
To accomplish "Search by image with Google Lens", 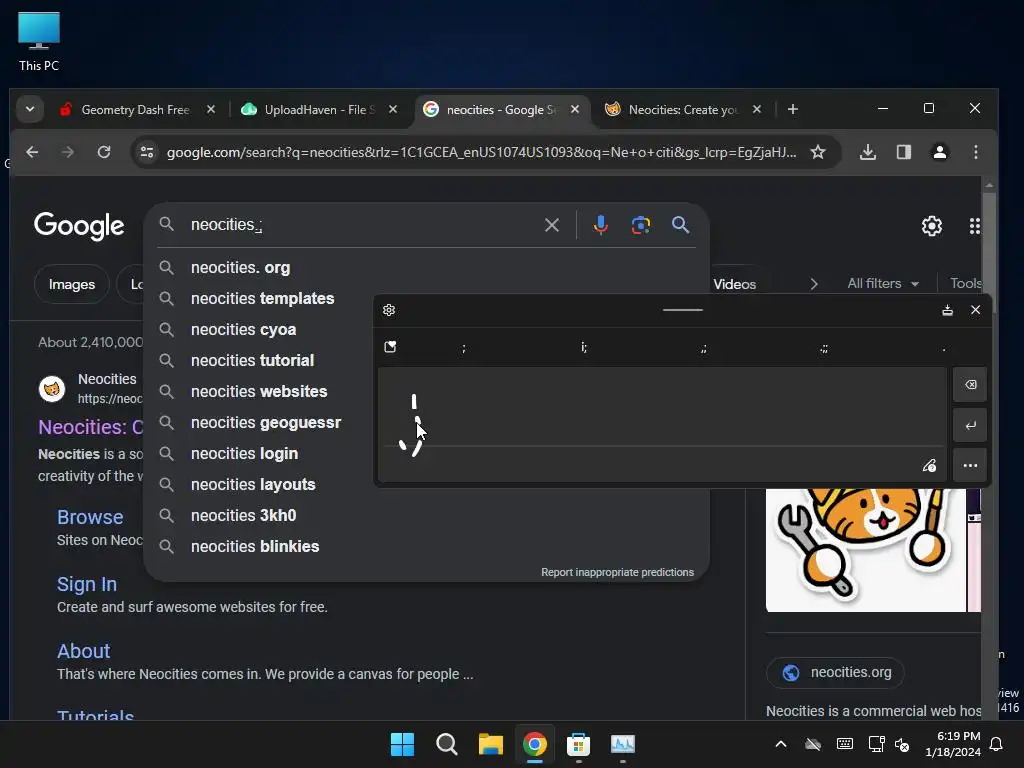I will (641, 225).
